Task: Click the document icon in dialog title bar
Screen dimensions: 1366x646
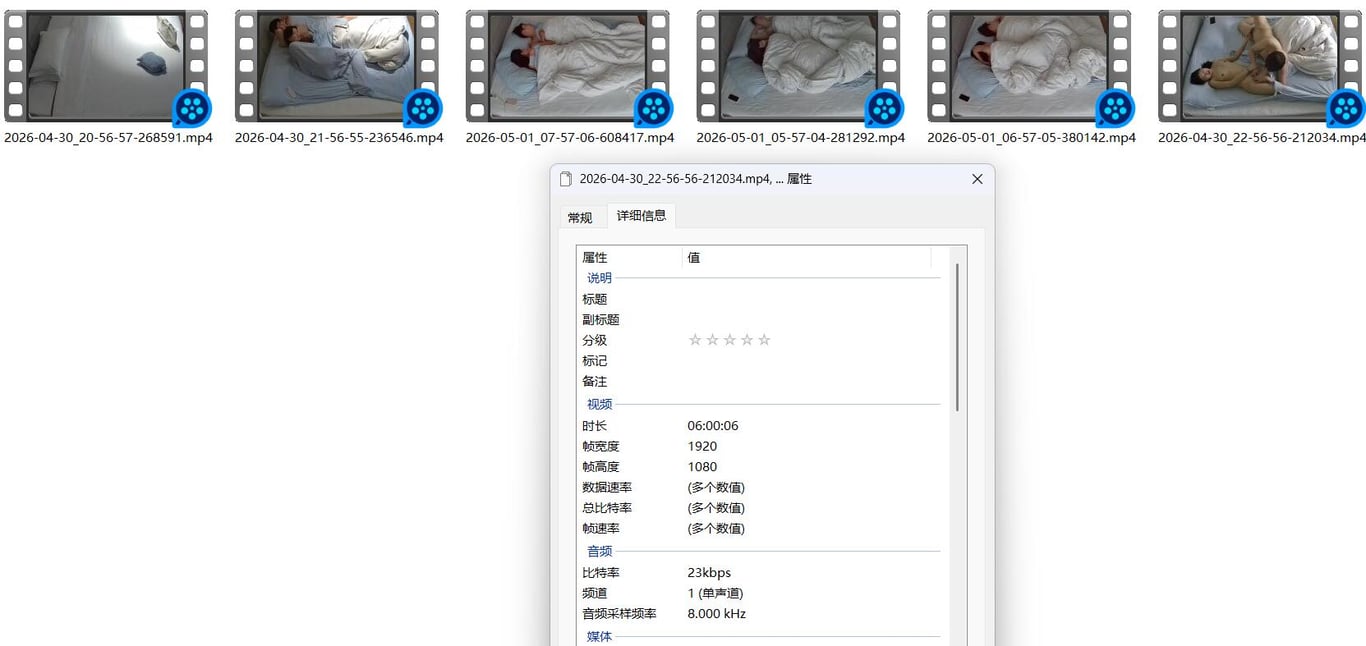Action: coord(565,179)
